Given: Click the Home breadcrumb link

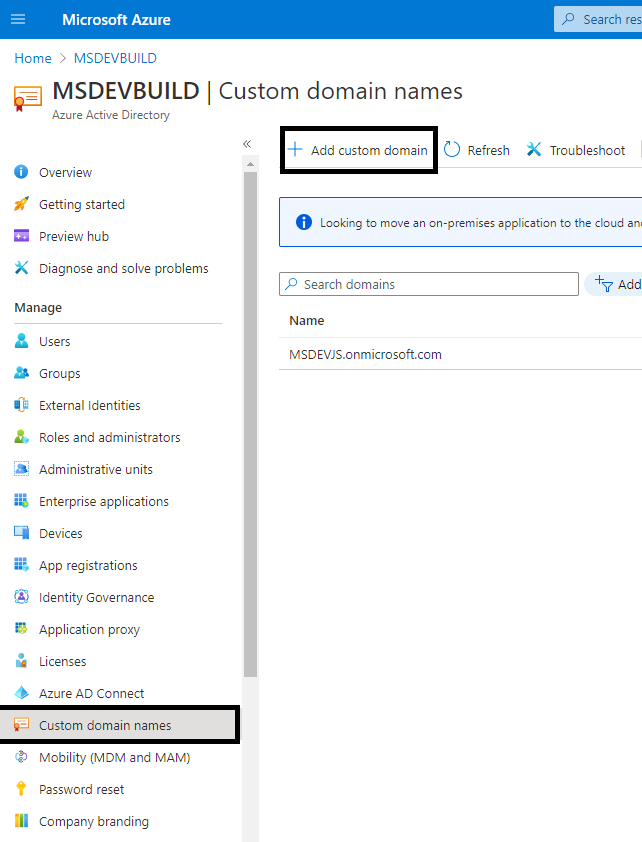Looking at the screenshot, I should coord(33,58).
